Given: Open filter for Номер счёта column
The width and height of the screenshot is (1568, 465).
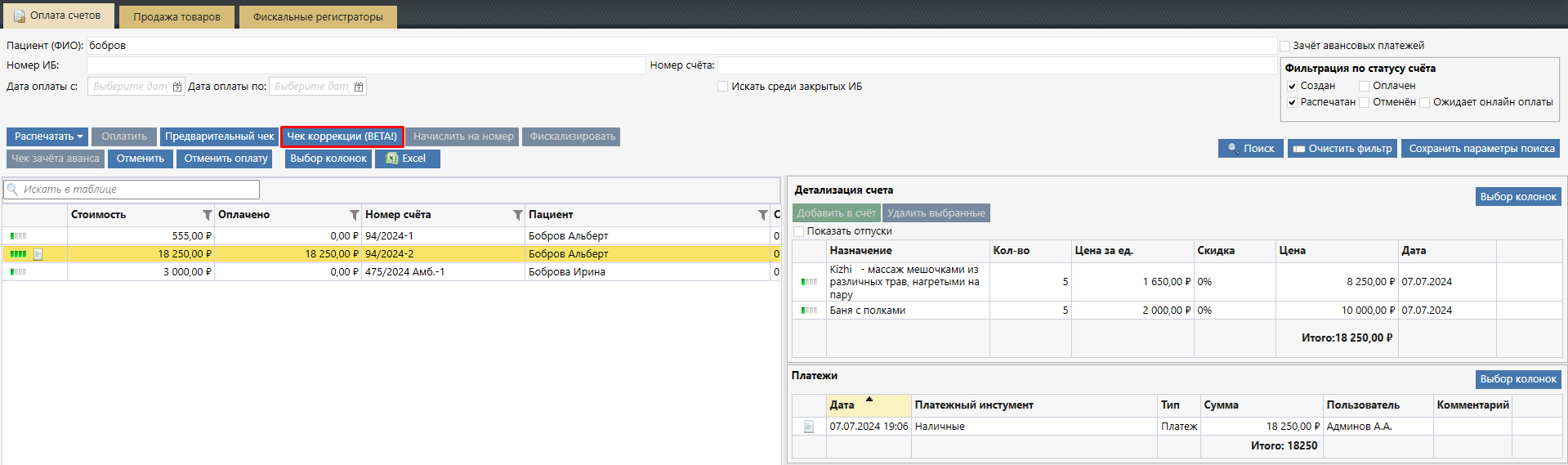Looking at the screenshot, I should tap(517, 215).
